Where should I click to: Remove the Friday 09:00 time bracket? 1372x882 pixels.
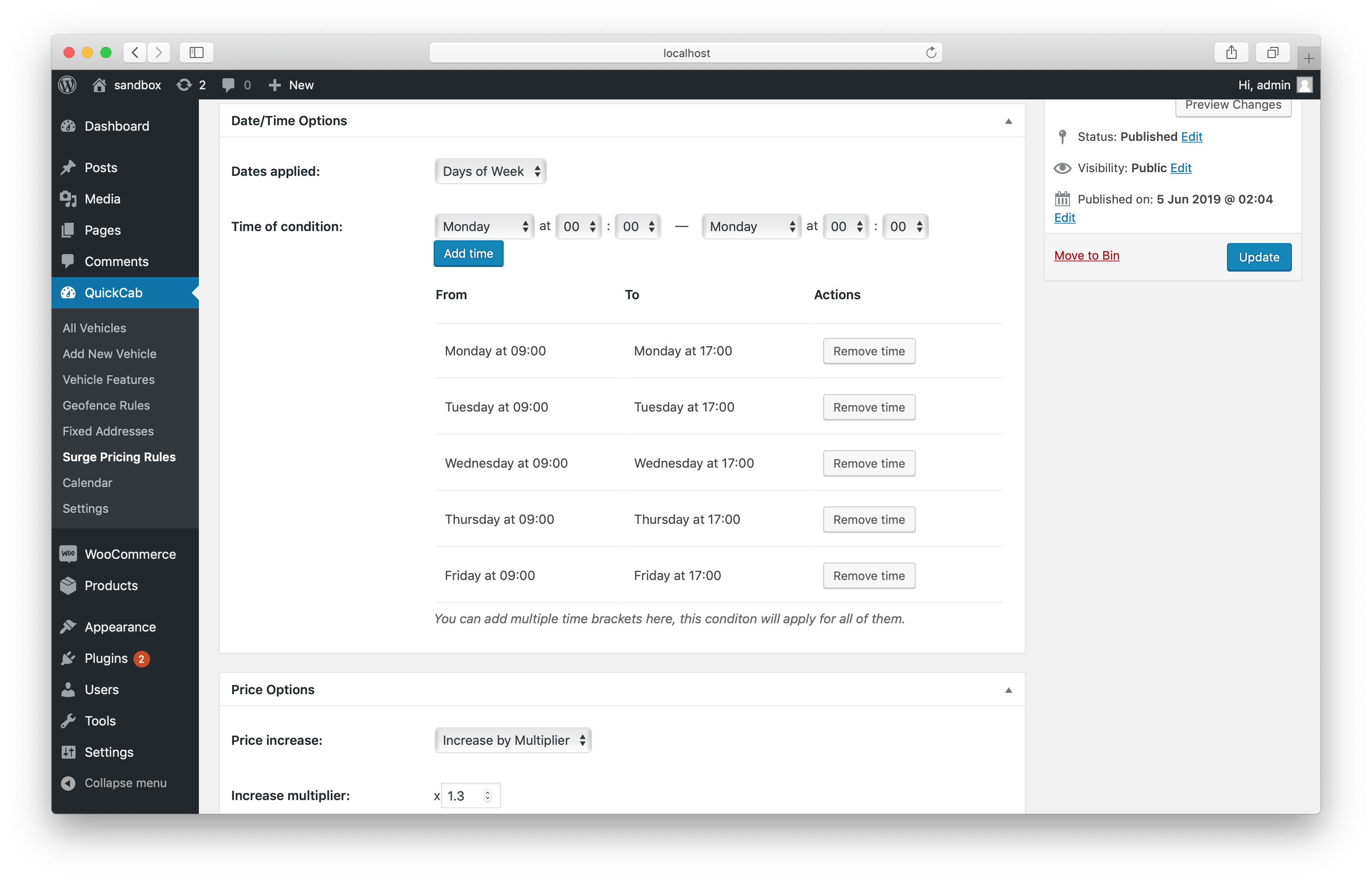(868, 575)
